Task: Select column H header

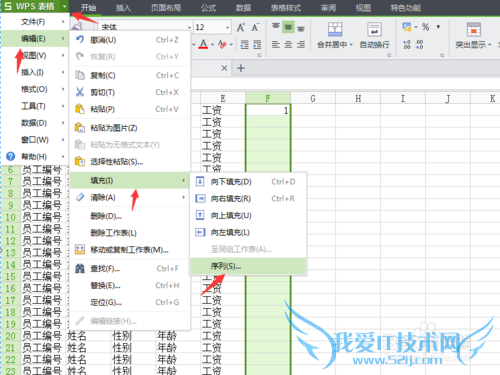Action: pos(358,98)
